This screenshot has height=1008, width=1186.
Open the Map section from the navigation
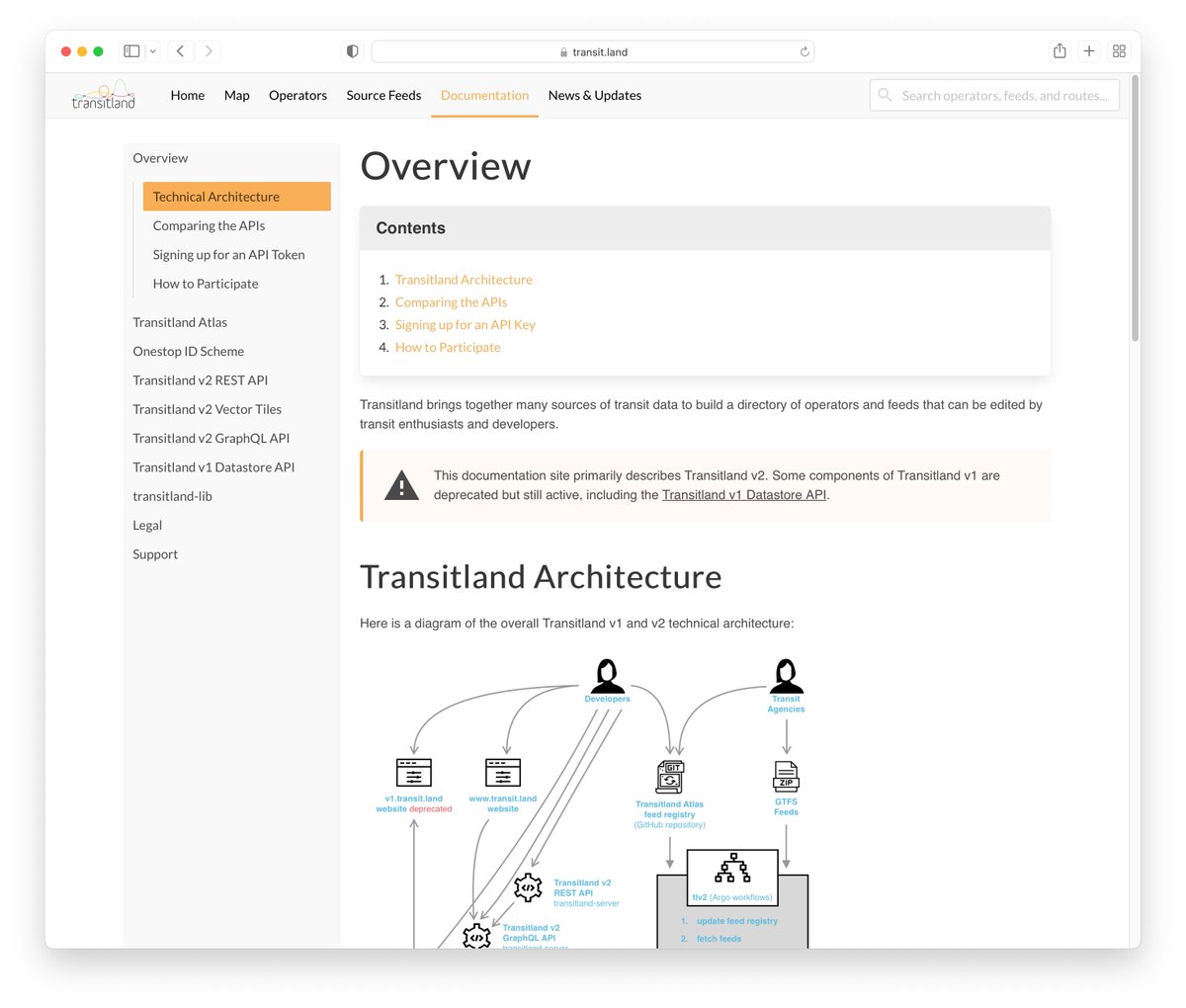click(236, 95)
